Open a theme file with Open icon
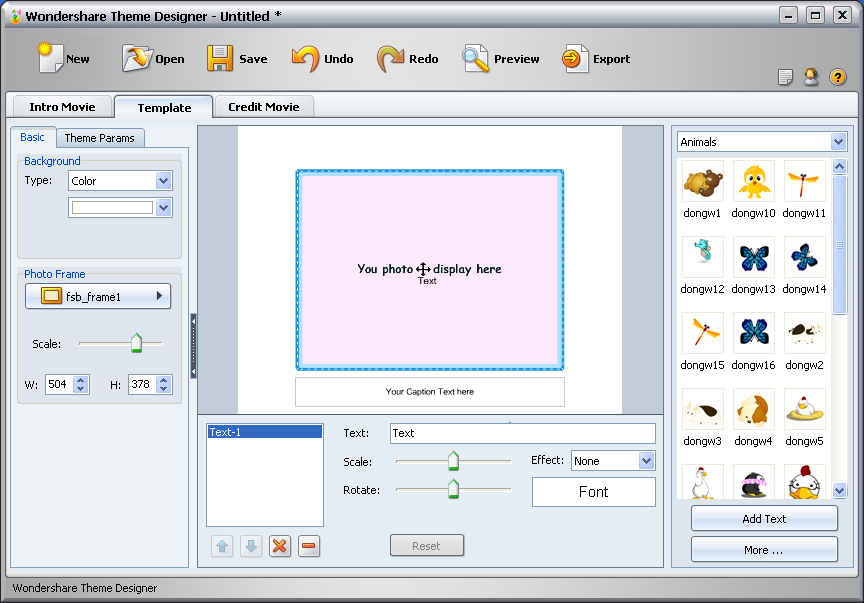This screenshot has width=864, height=603. [136, 59]
